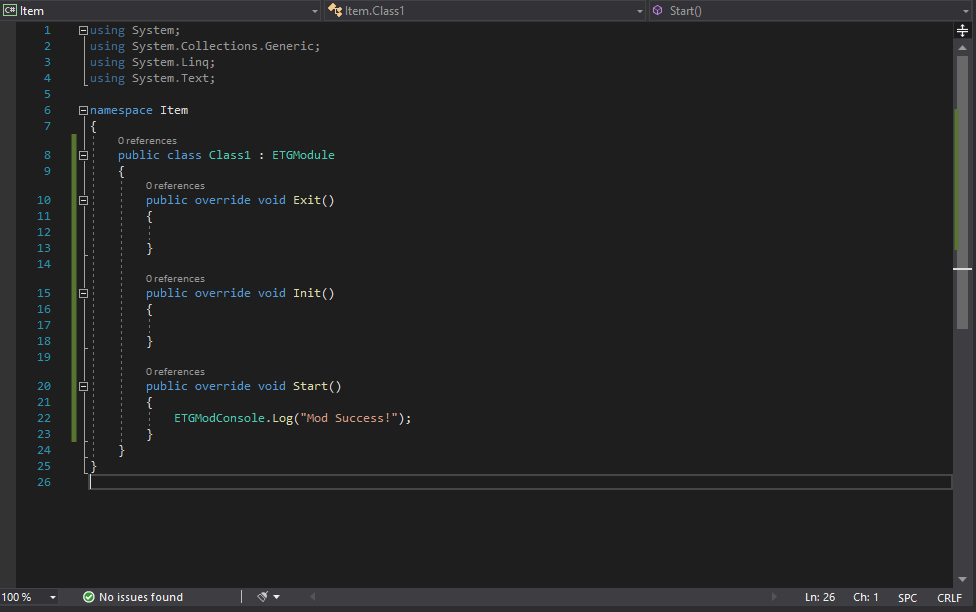Click the Ch: 1 column indicator
This screenshot has height=612, width=976.
(x=865, y=597)
